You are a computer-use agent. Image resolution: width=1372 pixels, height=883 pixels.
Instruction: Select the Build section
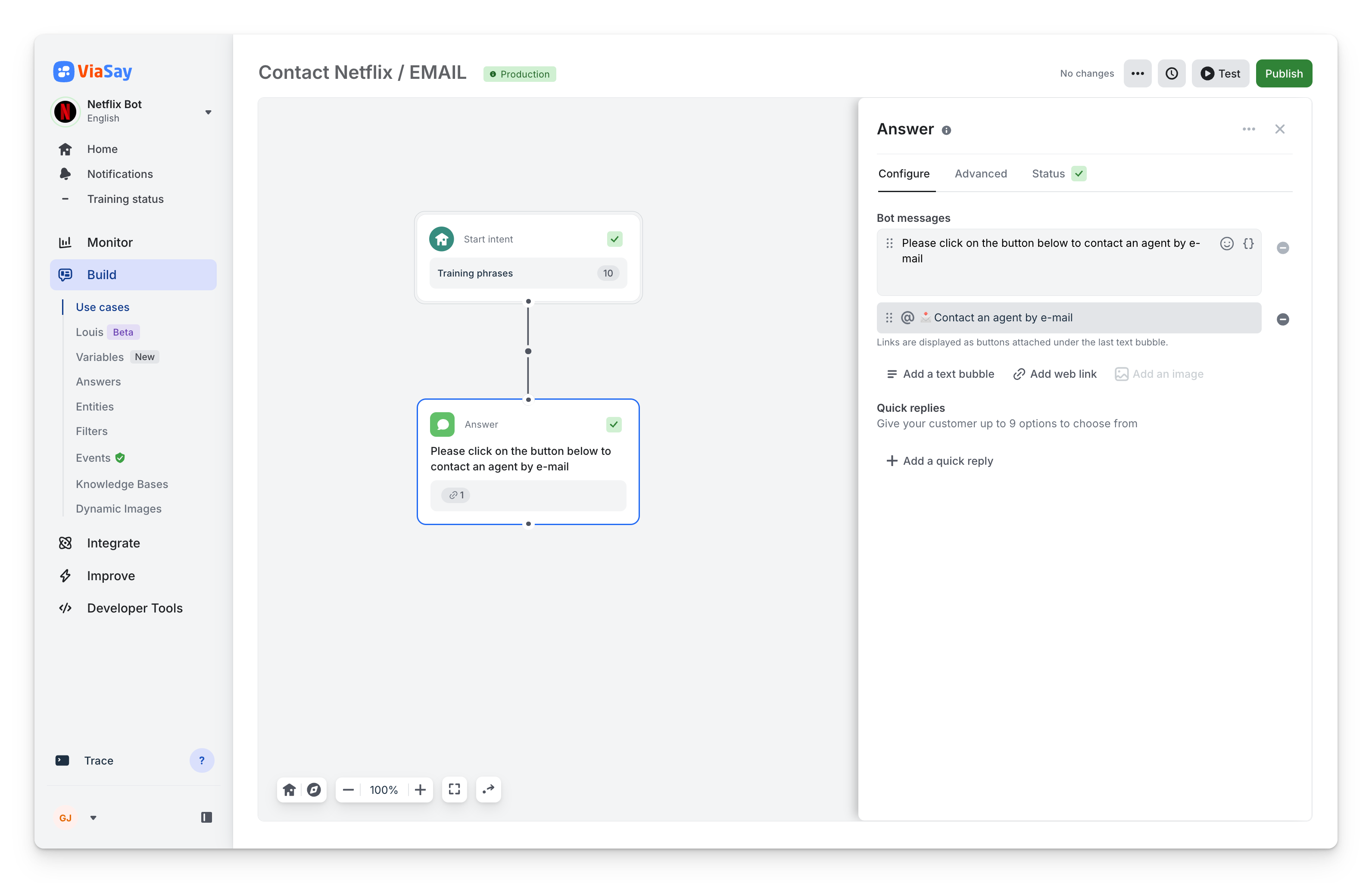pos(133,275)
